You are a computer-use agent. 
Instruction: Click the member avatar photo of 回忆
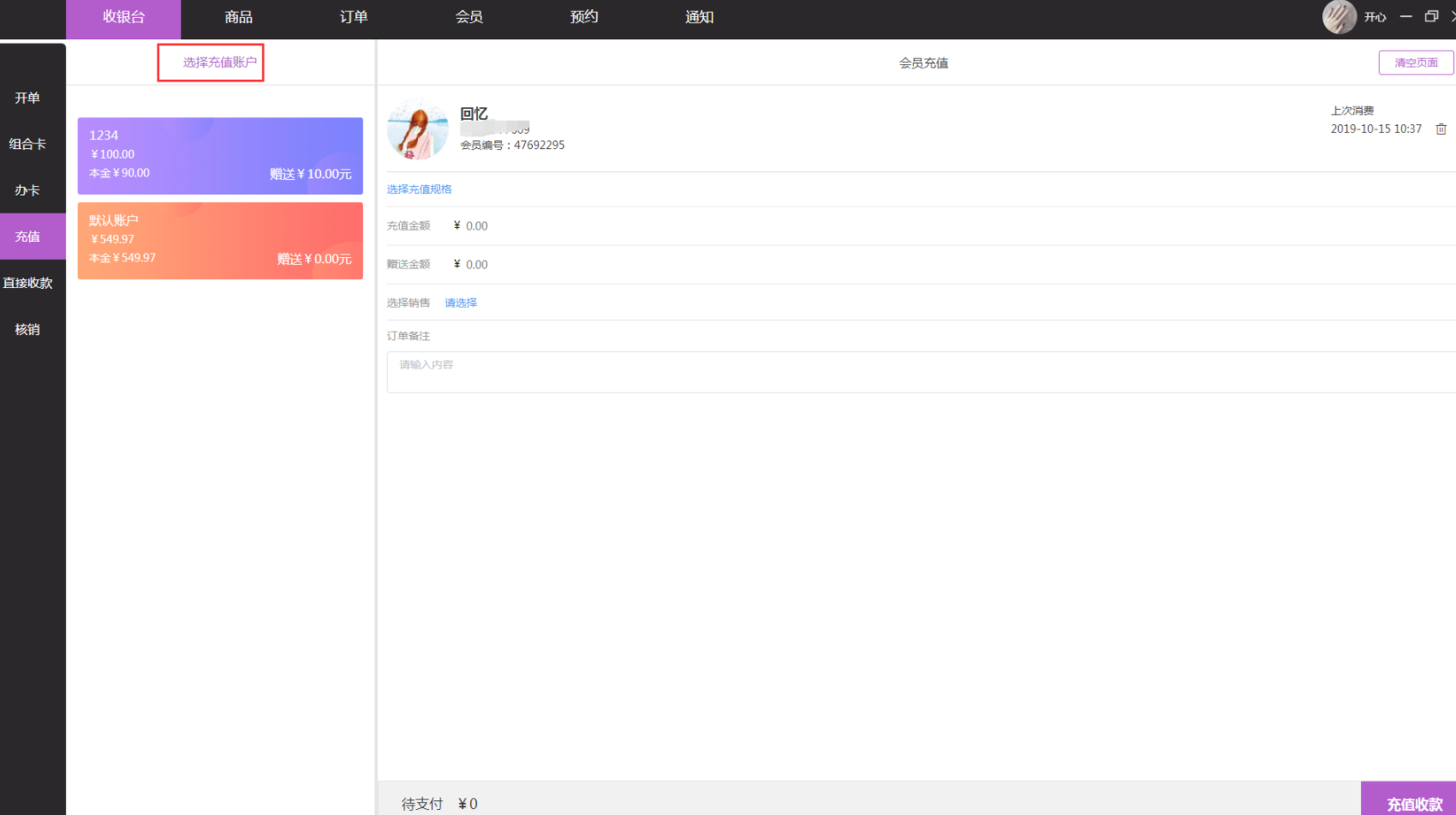pos(417,129)
